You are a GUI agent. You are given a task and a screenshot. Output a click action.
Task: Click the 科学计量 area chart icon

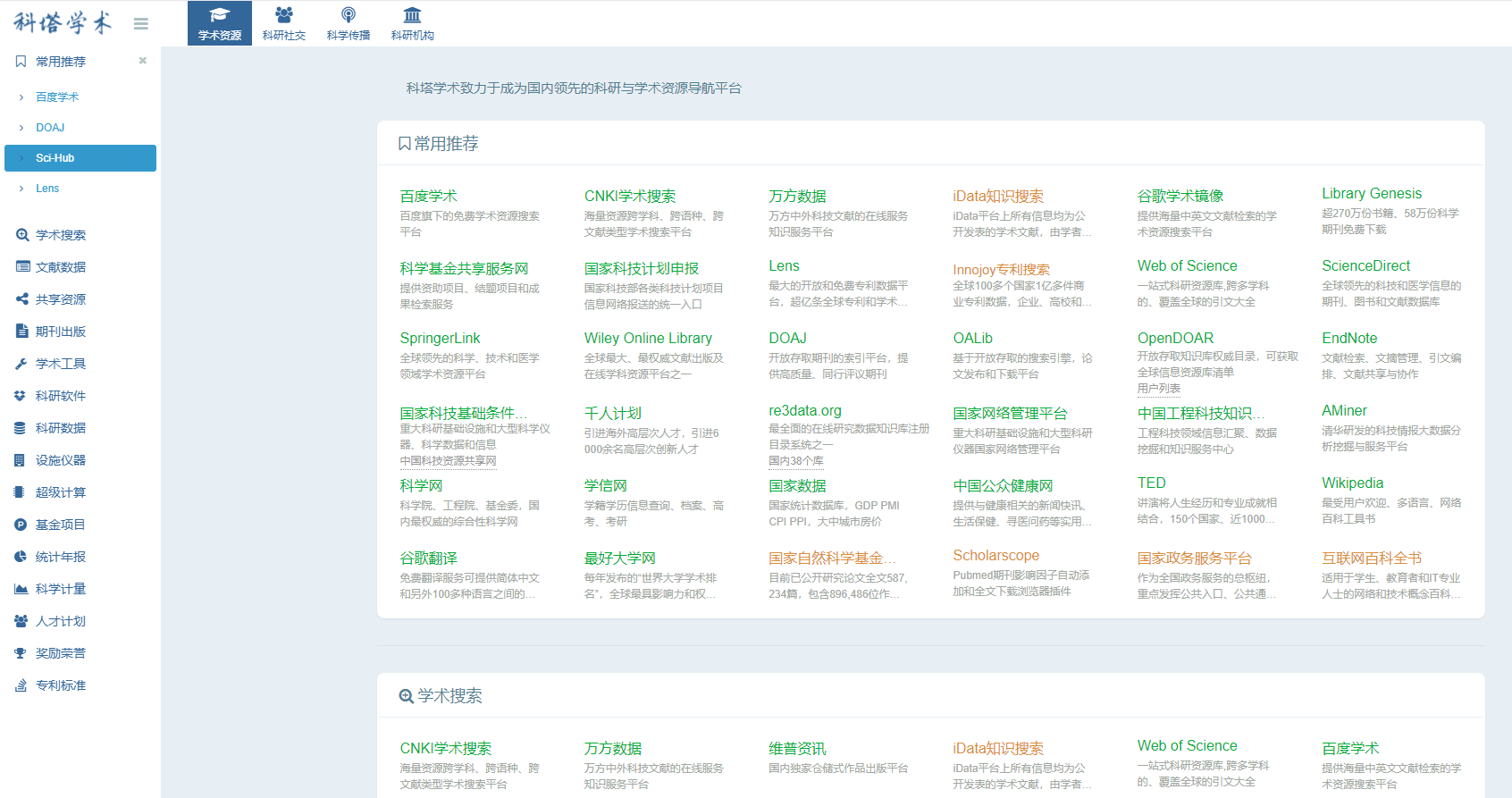pos(21,589)
